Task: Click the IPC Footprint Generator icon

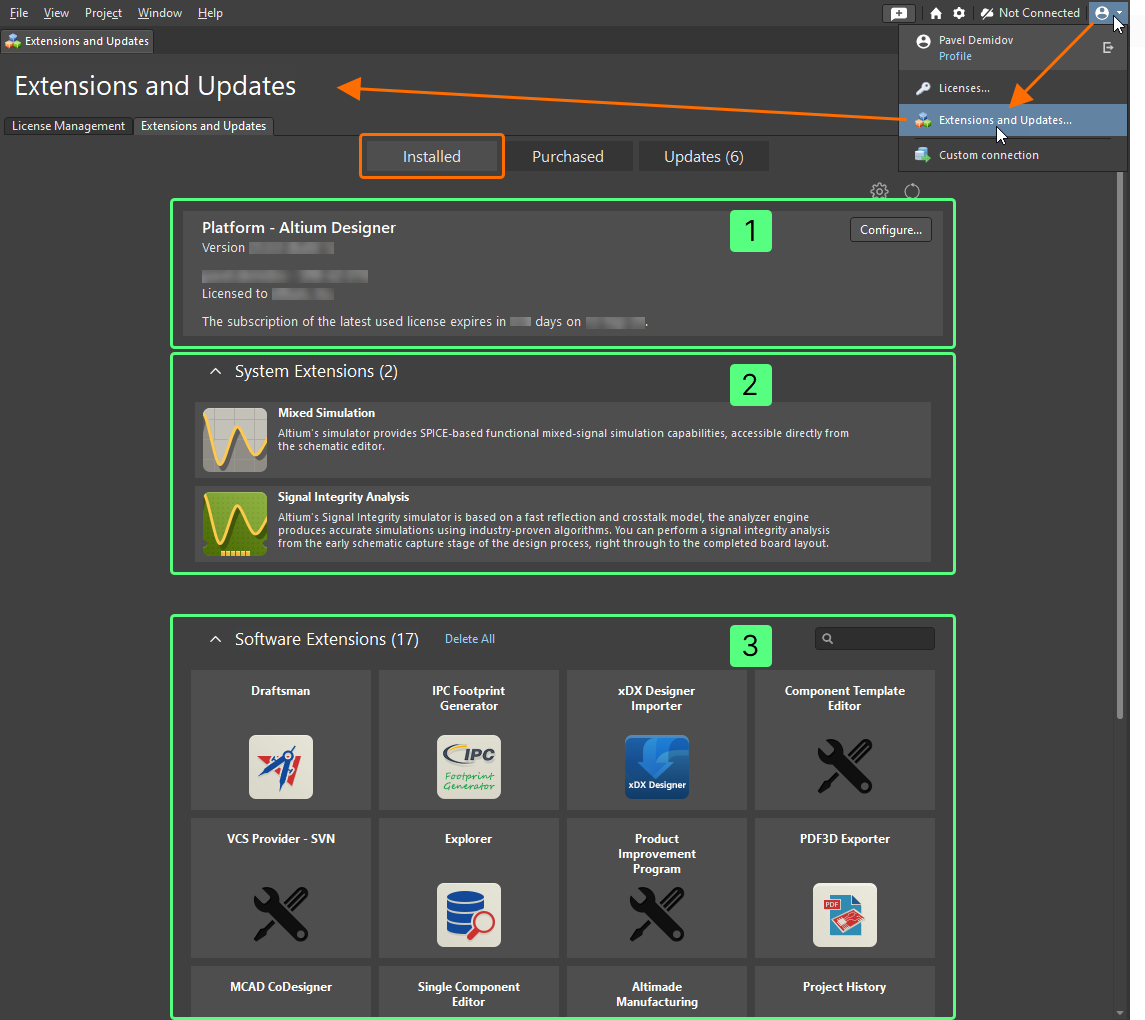Action: click(469, 767)
